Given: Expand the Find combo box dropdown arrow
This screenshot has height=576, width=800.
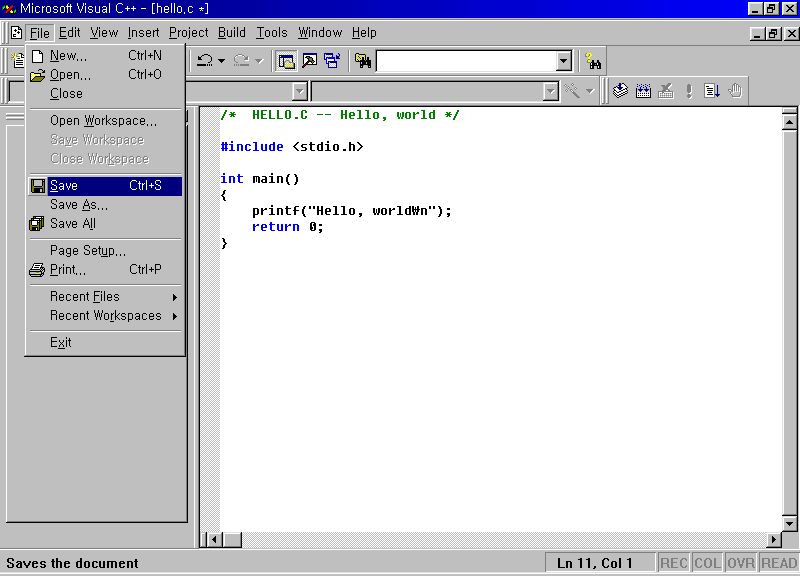Looking at the screenshot, I should coord(563,61).
